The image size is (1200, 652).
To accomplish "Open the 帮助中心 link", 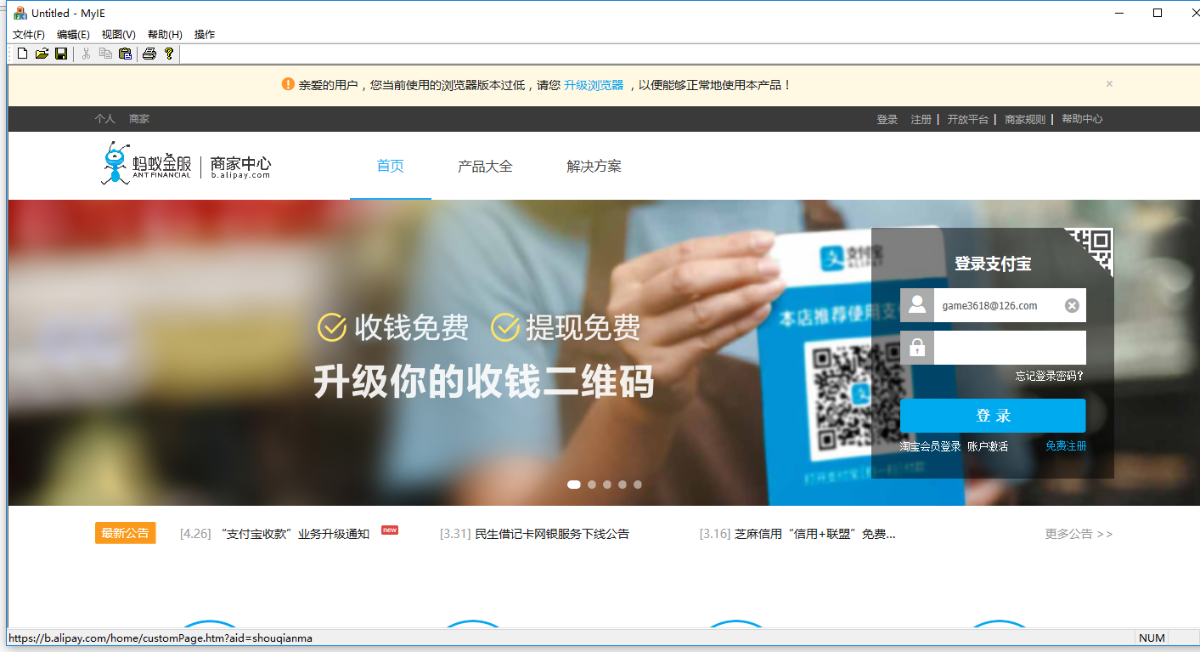I will (x=1082, y=119).
